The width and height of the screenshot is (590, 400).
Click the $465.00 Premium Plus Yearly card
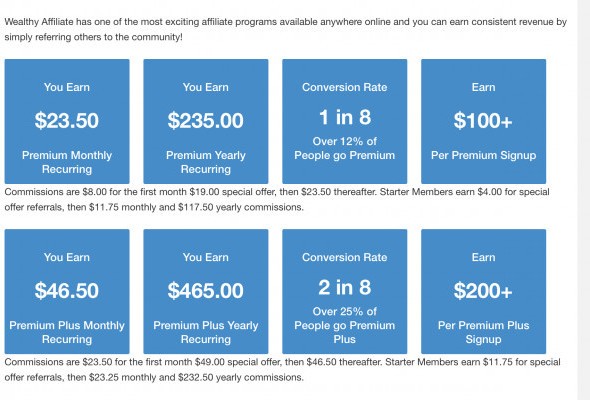click(x=206, y=291)
